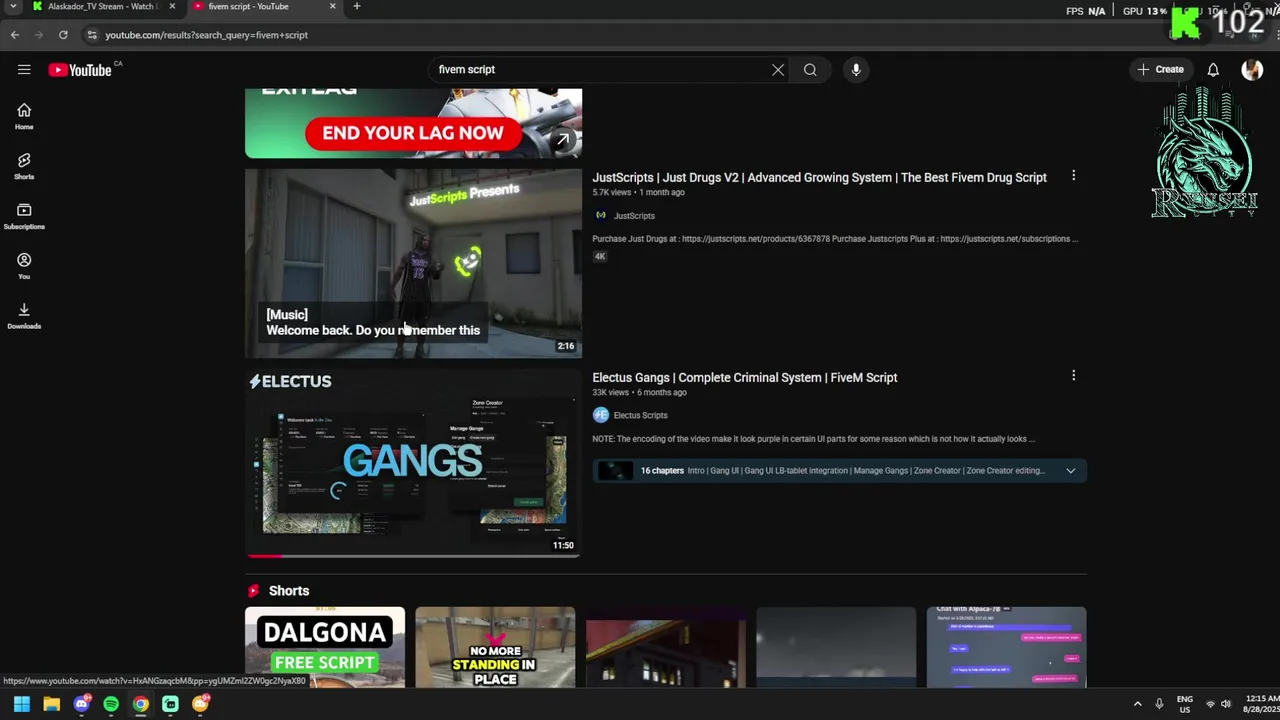
Task: Click the search magnifier button
Action: 810,70
